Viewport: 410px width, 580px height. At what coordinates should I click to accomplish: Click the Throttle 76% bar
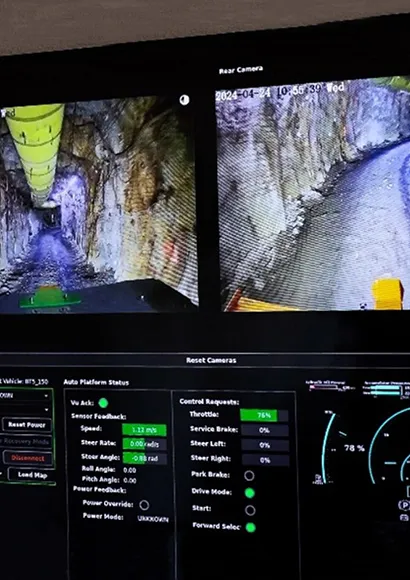(264, 415)
